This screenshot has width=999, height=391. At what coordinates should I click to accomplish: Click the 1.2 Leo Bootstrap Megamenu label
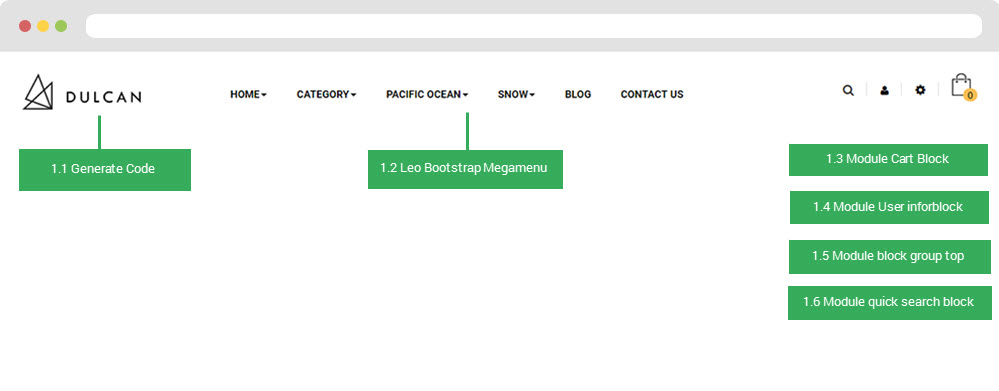pyautogui.click(x=465, y=169)
